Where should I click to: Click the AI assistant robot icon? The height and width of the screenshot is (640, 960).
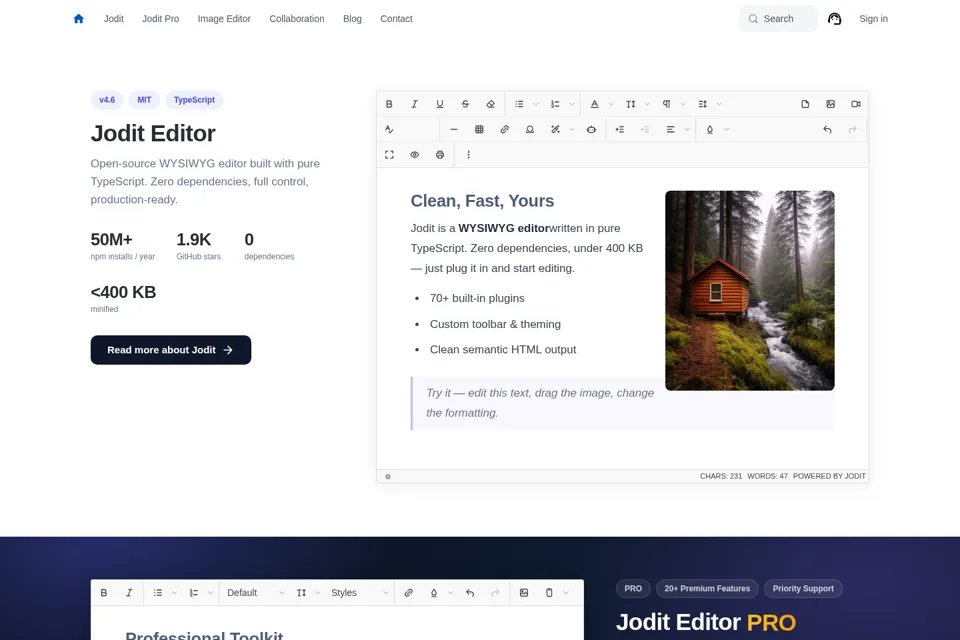click(x=591, y=129)
